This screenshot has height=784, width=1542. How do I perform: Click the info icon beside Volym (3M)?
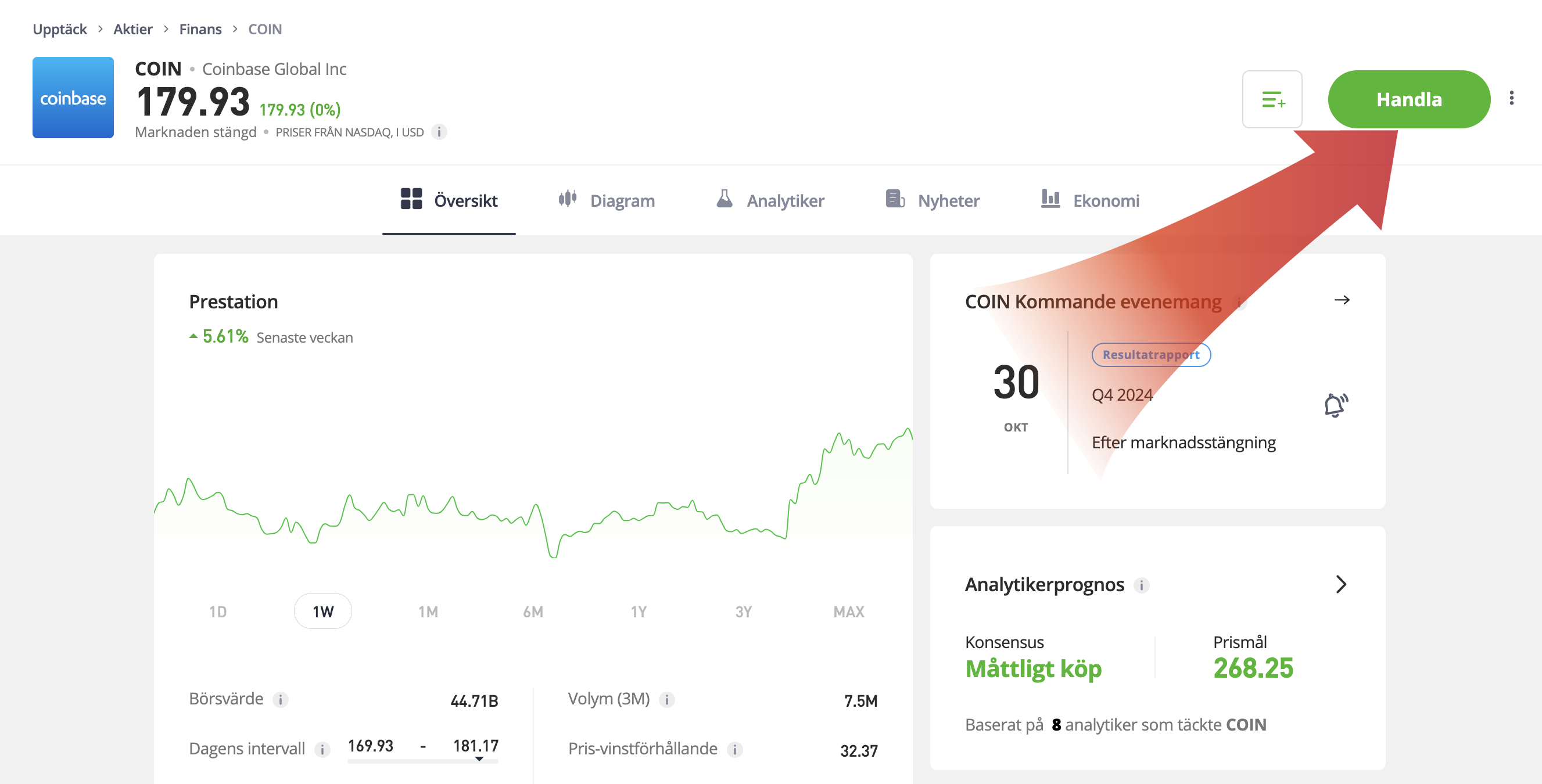(x=666, y=699)
